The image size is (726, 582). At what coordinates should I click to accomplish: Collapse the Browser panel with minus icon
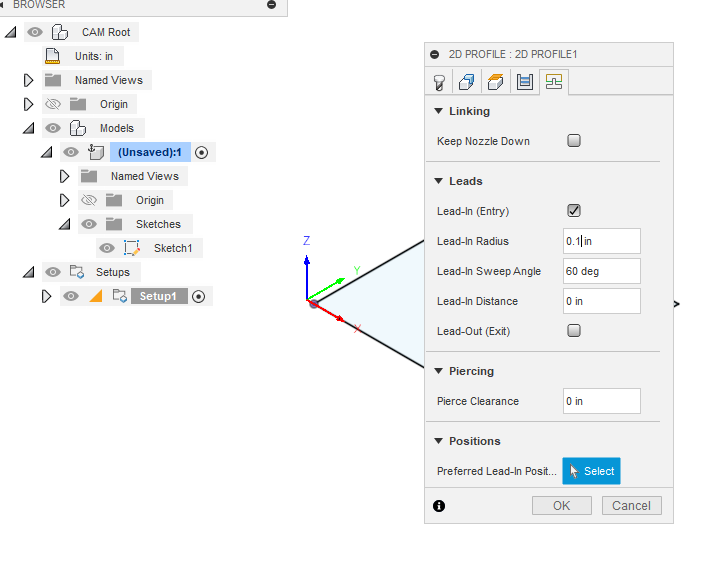point(272,5)
